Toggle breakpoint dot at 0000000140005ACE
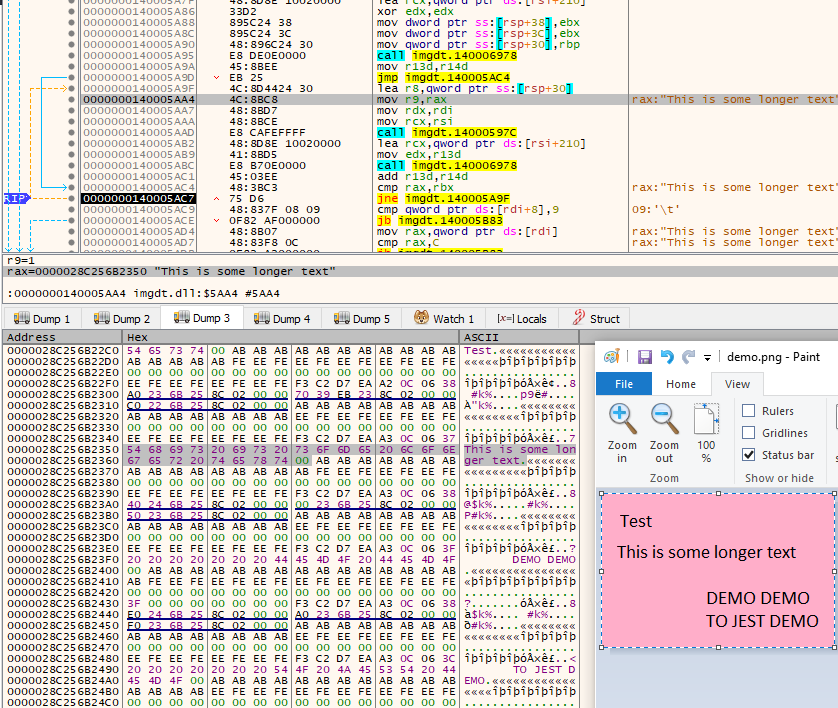The image size is (838, 708). (72, 220)
